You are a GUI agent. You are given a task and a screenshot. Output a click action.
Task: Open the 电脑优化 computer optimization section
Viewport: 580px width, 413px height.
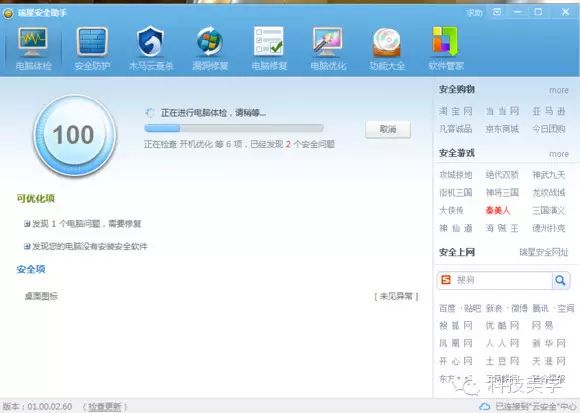pos(328,49)
